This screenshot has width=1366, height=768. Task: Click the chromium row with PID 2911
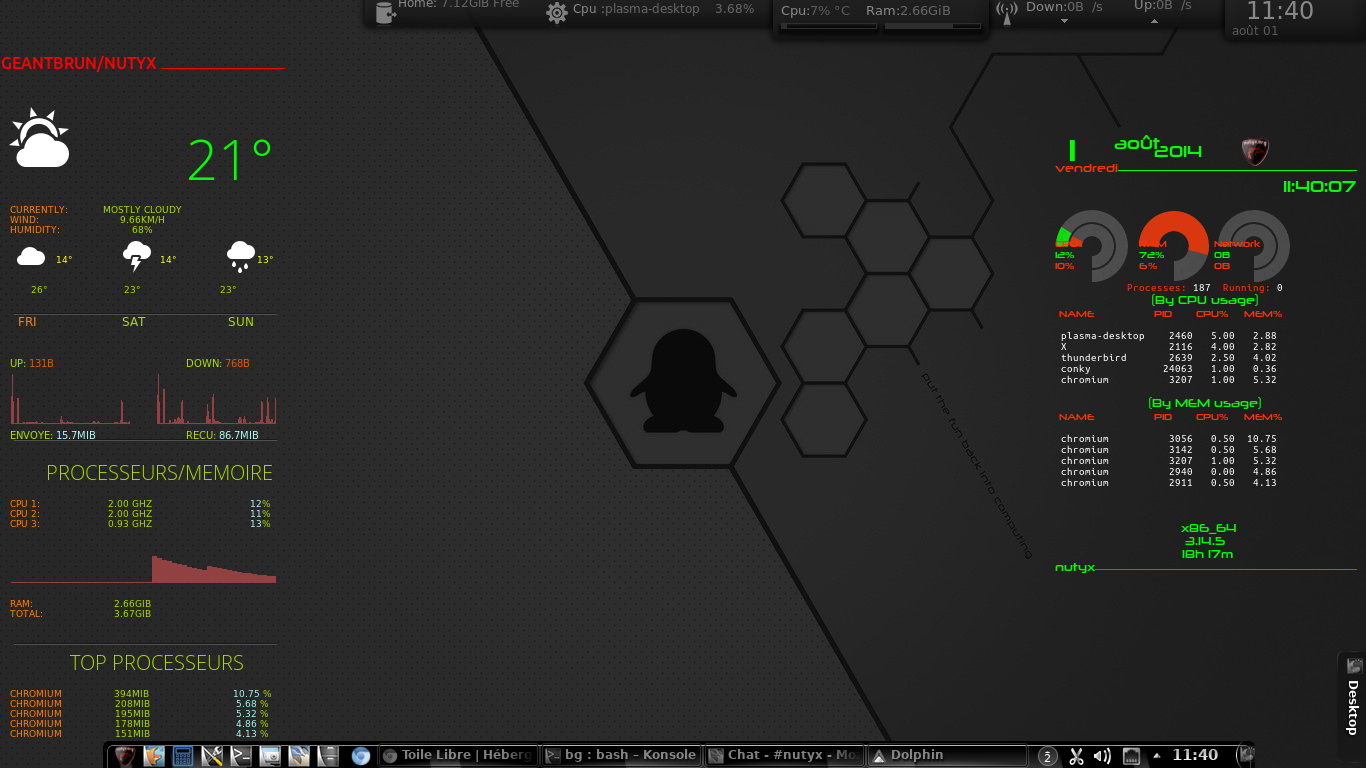[x=1168, y=483]
